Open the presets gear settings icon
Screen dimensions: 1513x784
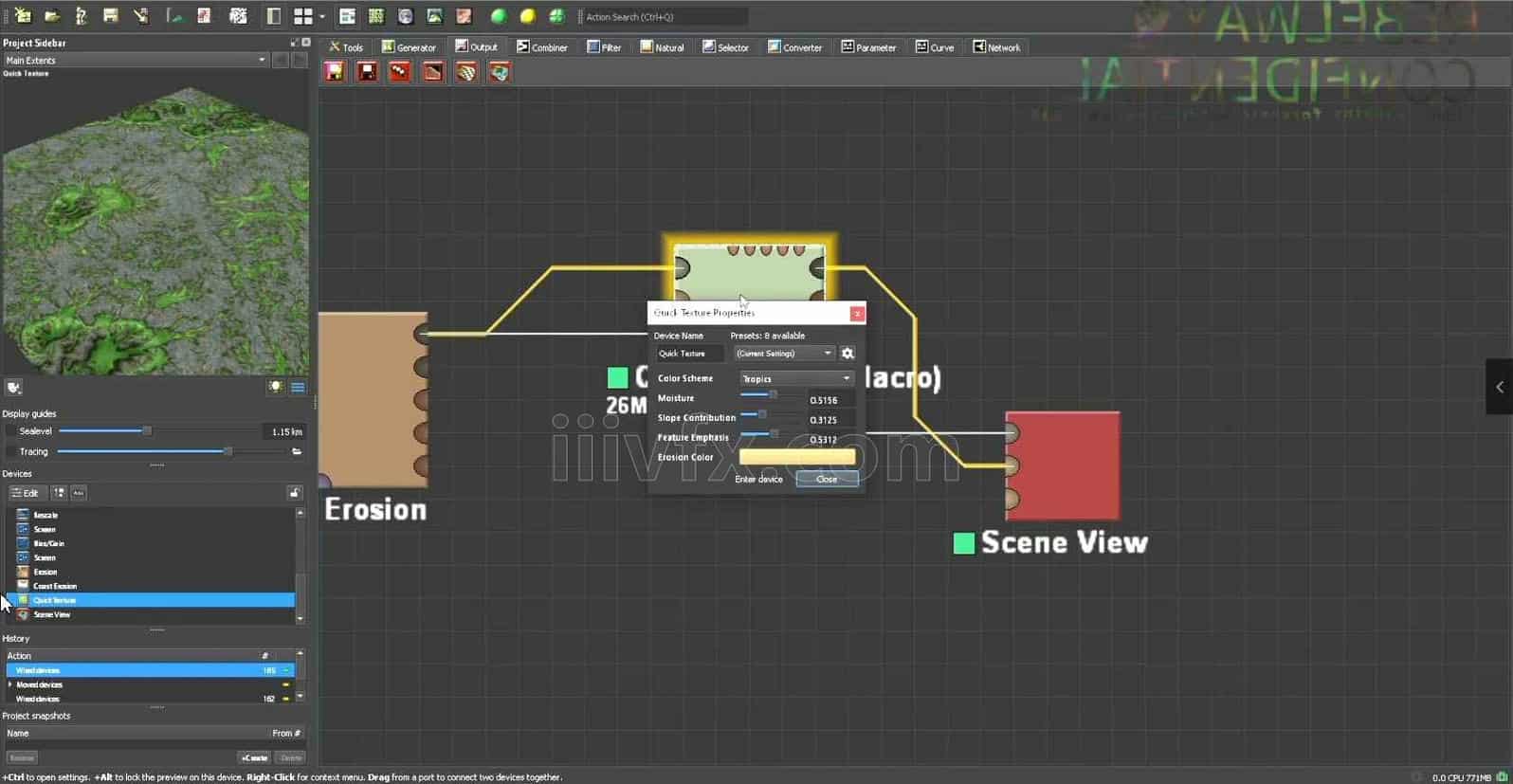coord(848,354)
